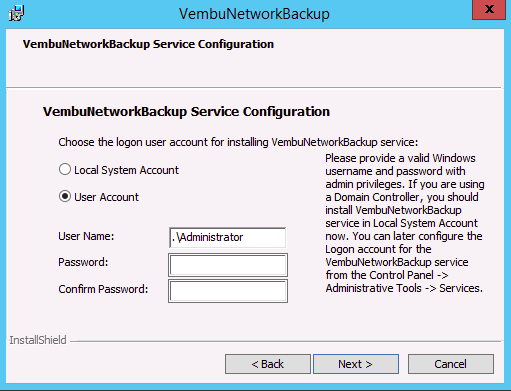This screenshot has height=391, width=511.
Task: Click the top banner Service Configuration heading
Action: click(148, 44)
